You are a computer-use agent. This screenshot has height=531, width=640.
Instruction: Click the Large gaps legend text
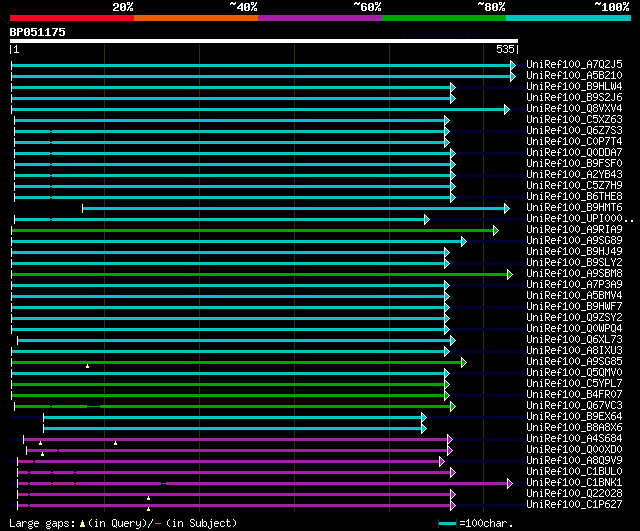click(x=123, y=523)
